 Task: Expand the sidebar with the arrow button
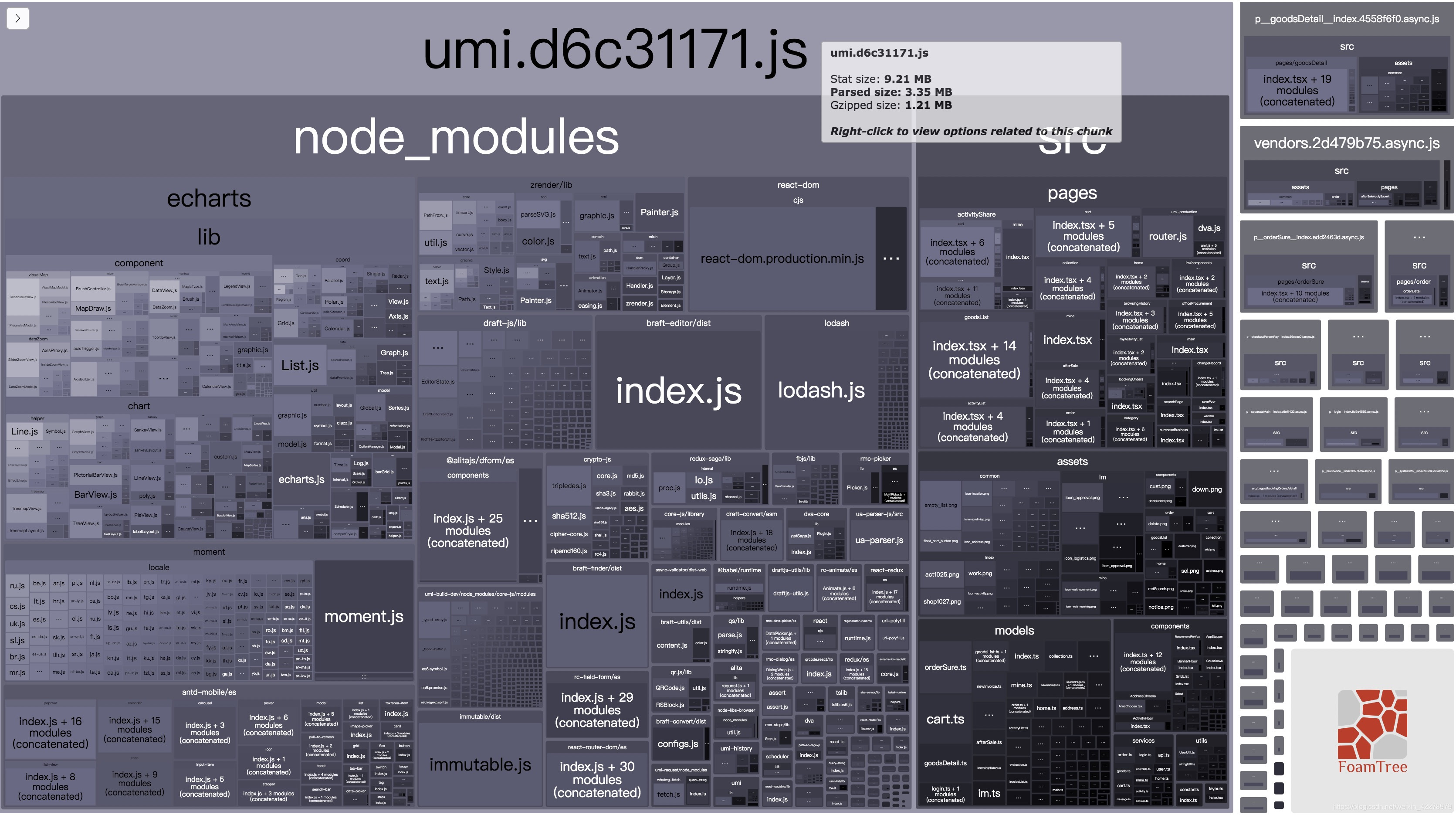[17, 18]
